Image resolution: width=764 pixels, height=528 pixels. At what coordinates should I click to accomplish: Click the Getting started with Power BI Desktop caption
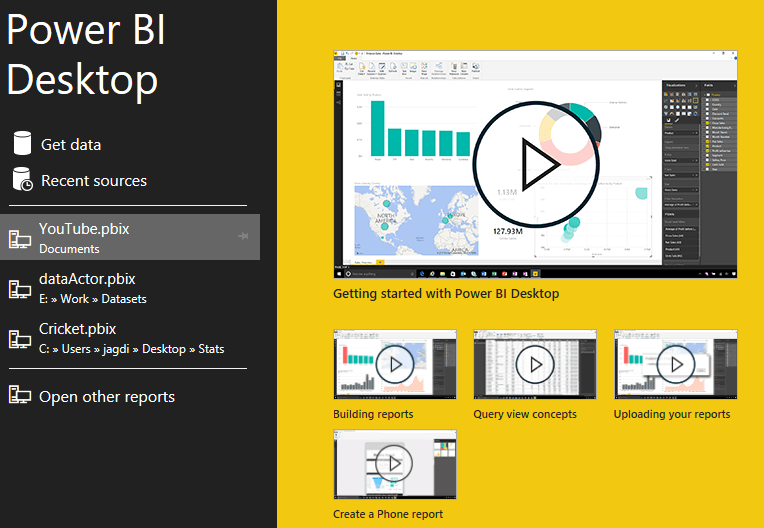click(x=446, y=294)
